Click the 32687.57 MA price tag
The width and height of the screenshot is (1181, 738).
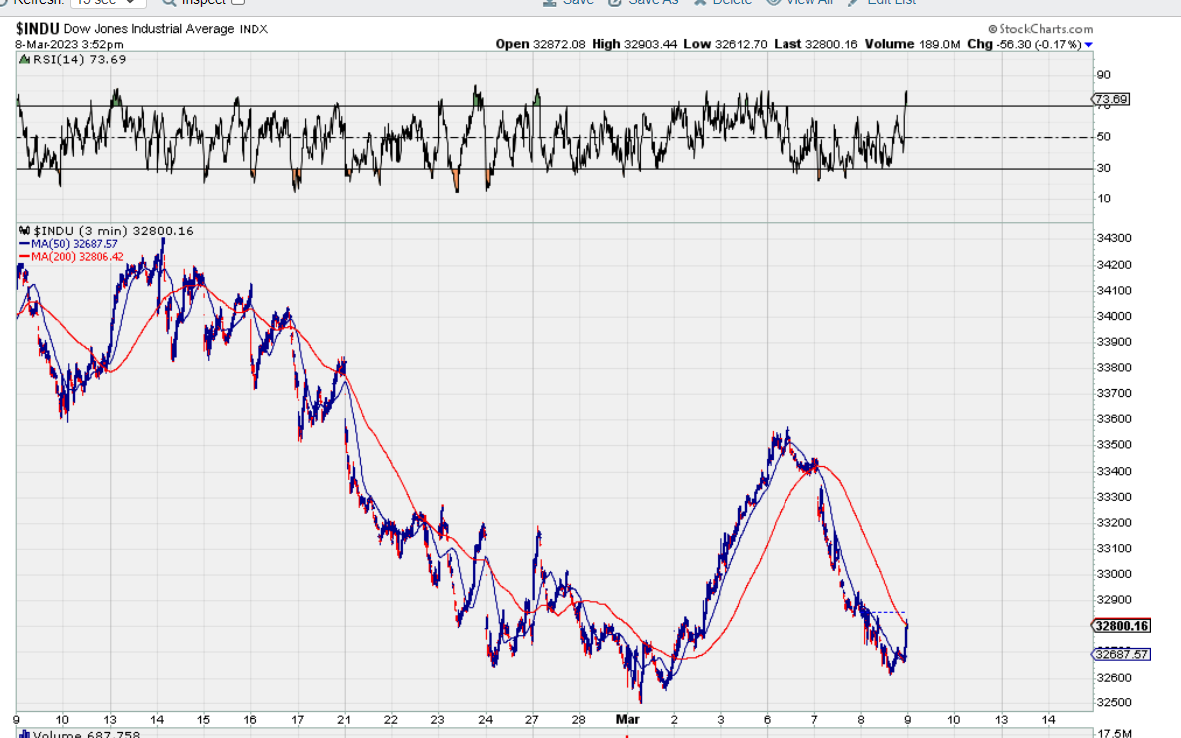pyautogui.click(x=1121, y=655)
